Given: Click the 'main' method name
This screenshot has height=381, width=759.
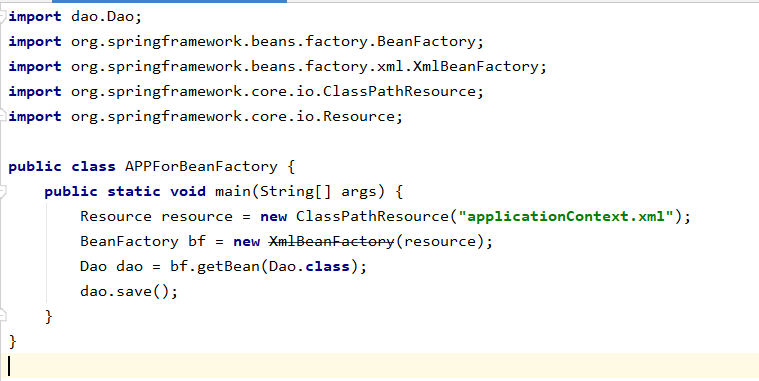Looking at the screenshot, I should (x=233, y=192).
